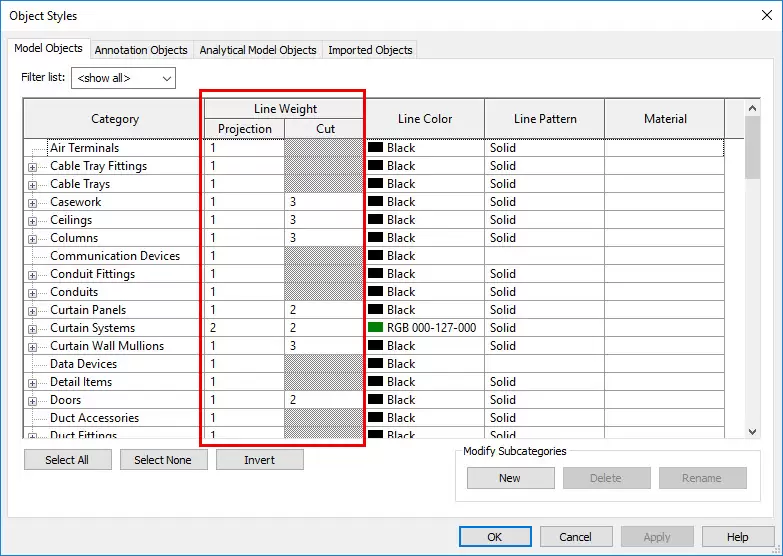Open Help for Object Styles
The width and height of the screenshot is (783, 556).
tap(737, 537)
